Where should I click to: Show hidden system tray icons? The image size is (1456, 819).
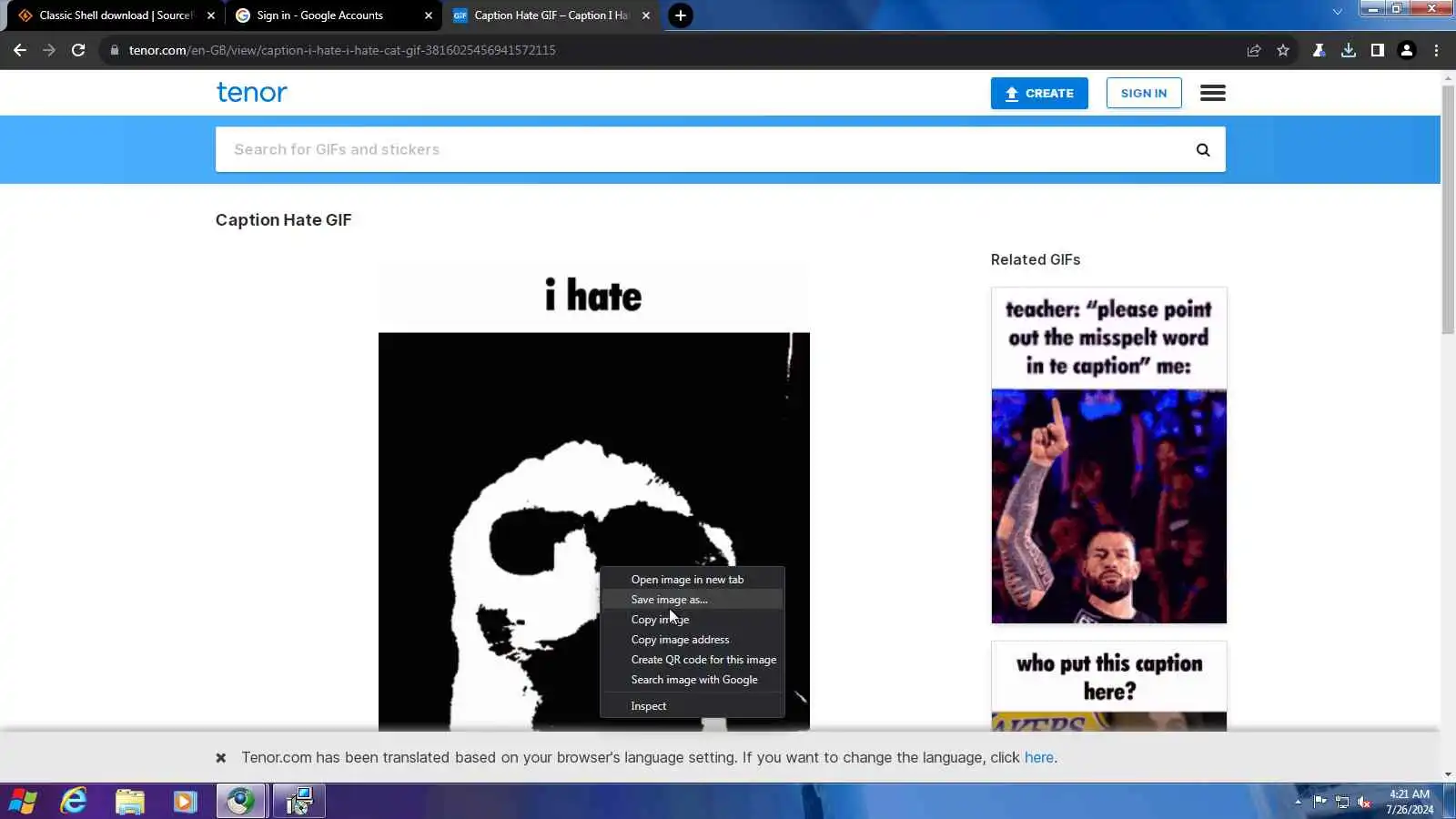(1299, 802)
